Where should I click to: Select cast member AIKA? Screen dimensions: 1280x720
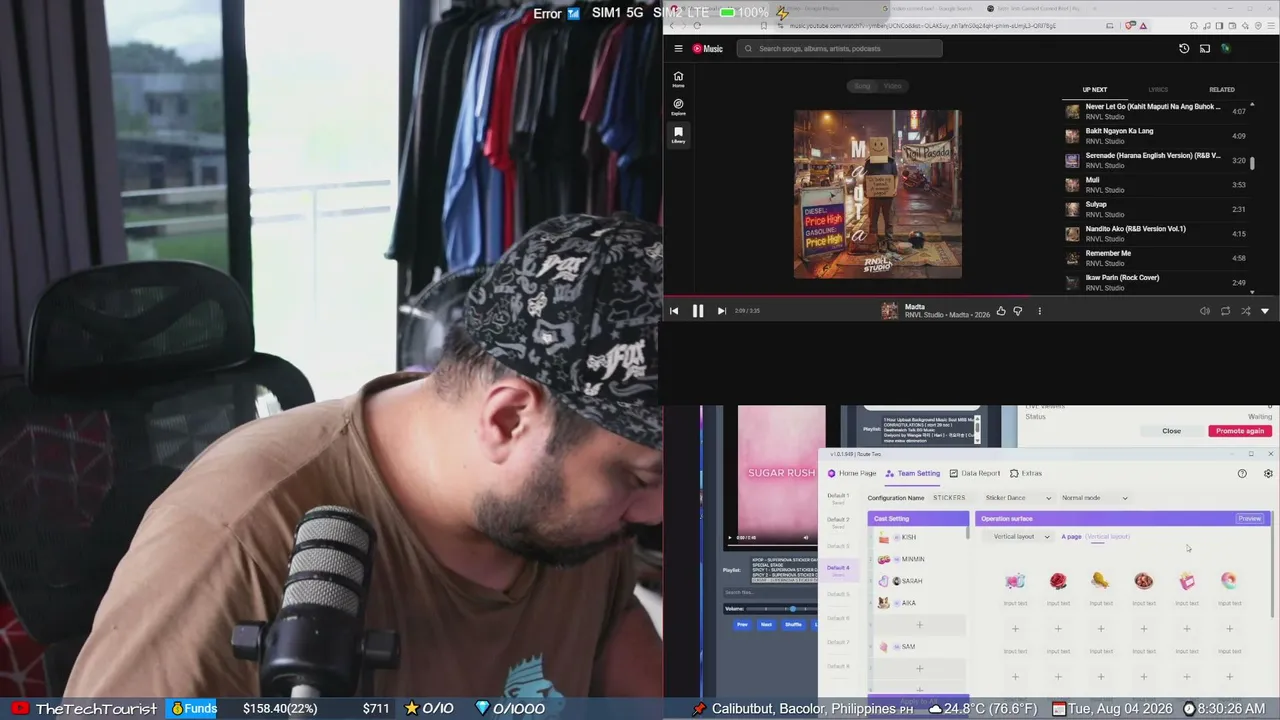tap(918, 603)
